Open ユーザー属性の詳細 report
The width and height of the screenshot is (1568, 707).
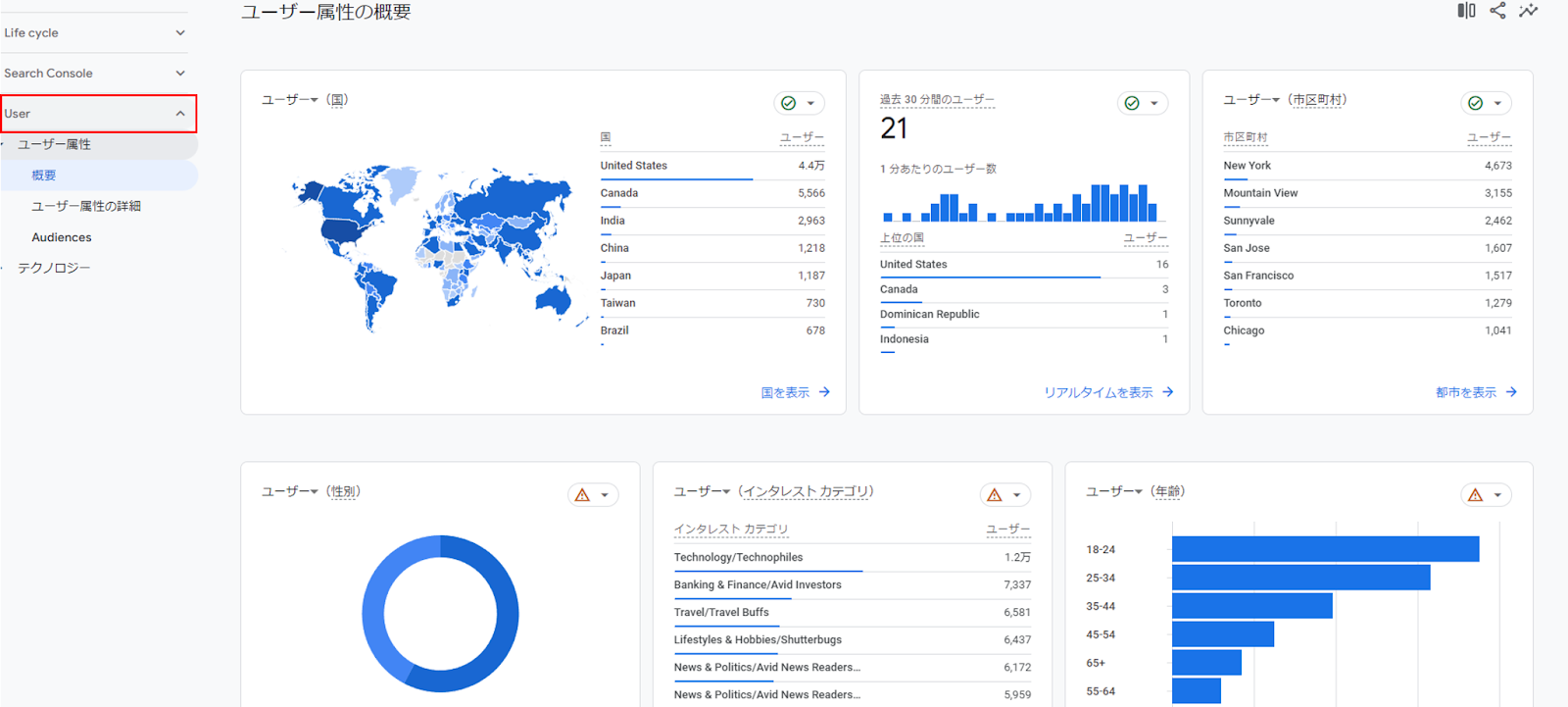[x=86, y=206]
